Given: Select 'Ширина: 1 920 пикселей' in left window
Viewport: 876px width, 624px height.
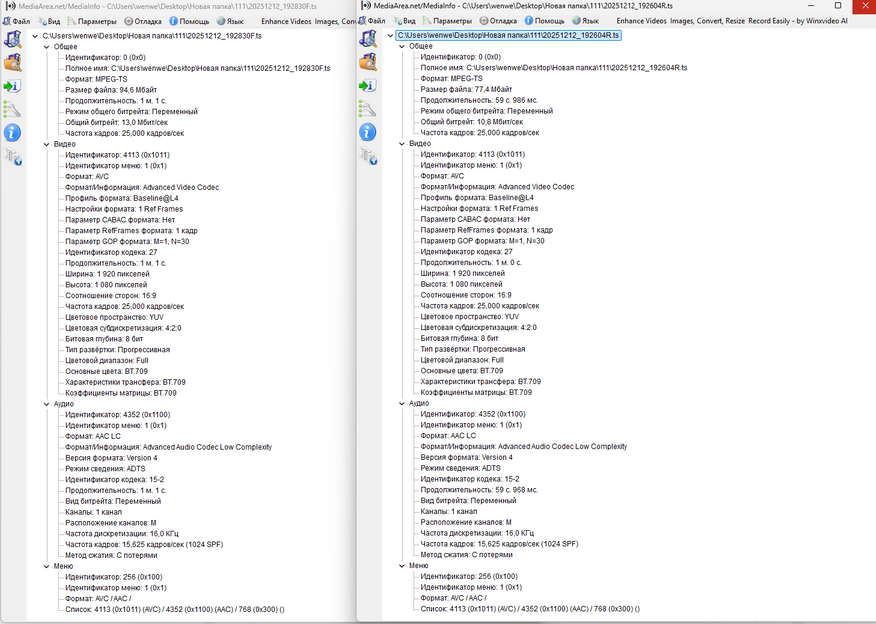Looking at the screenshot, I should (107, 274).
